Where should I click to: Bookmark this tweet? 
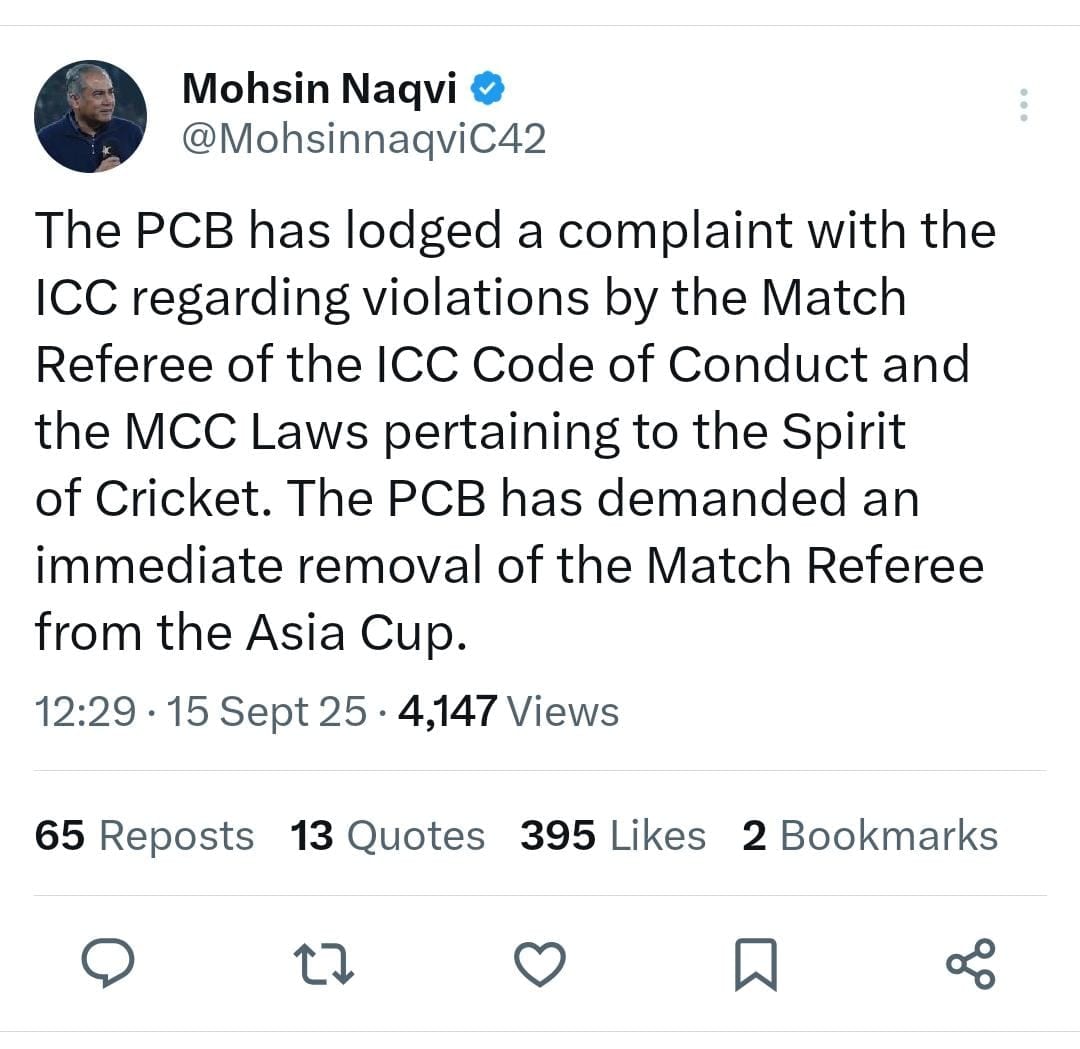(x=756, y=963)
